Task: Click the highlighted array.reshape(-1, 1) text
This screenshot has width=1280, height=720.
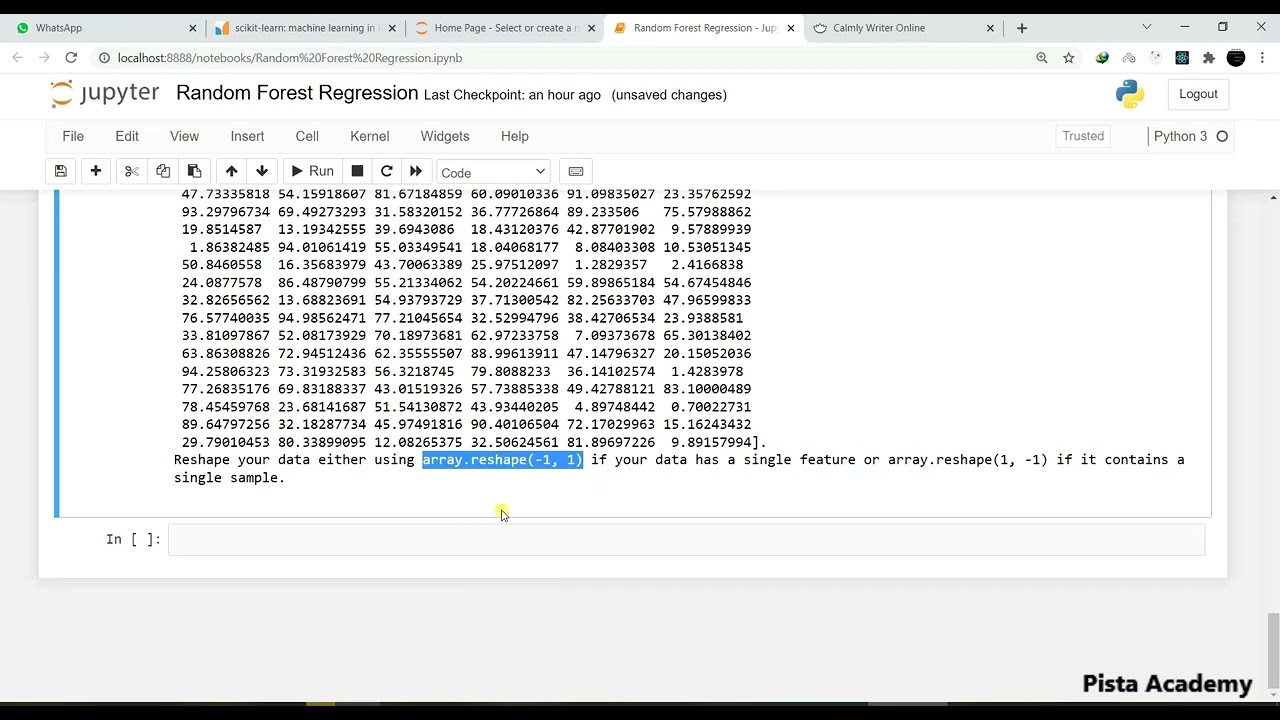Action: coord(502,460)
